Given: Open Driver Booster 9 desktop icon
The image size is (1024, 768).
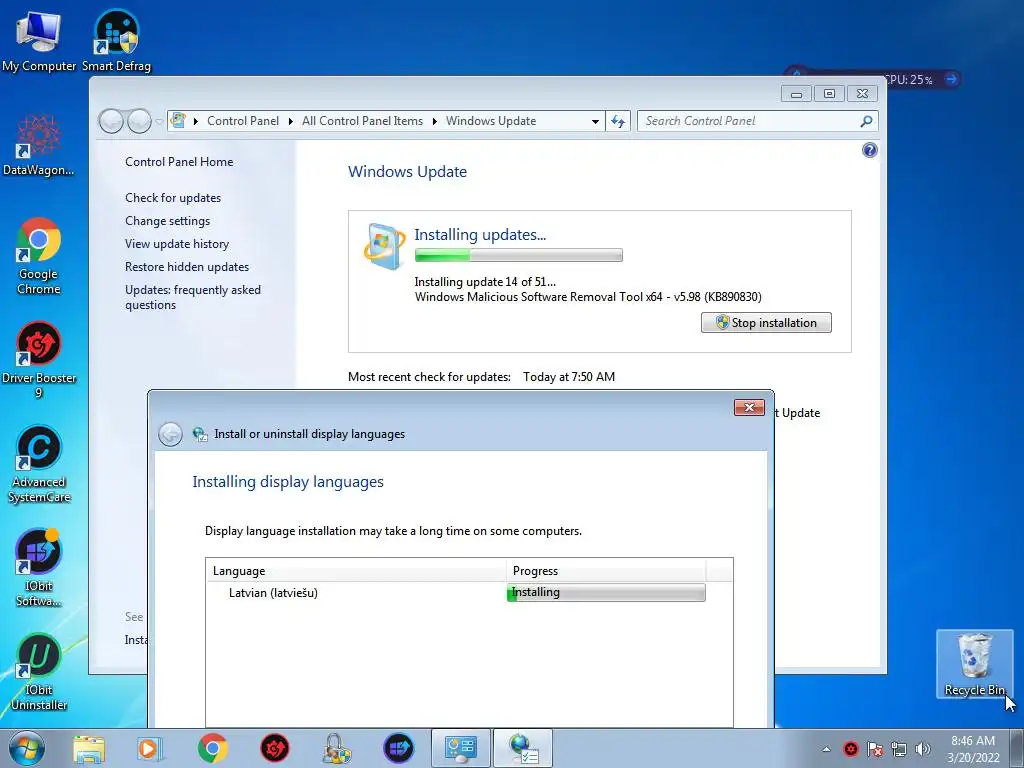Looking at the screenshot, I should tap(39, 359).
